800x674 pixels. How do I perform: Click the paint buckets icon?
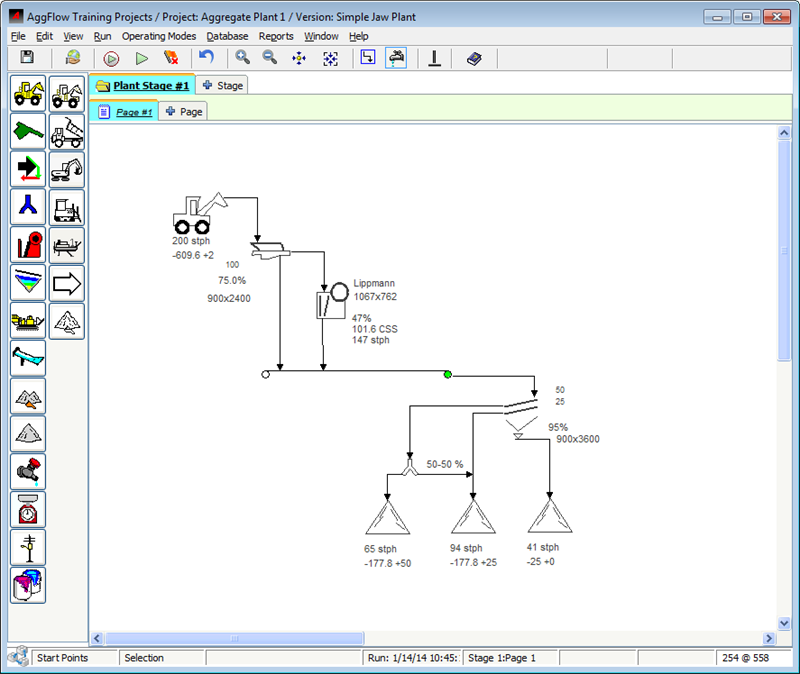point(28,585)
